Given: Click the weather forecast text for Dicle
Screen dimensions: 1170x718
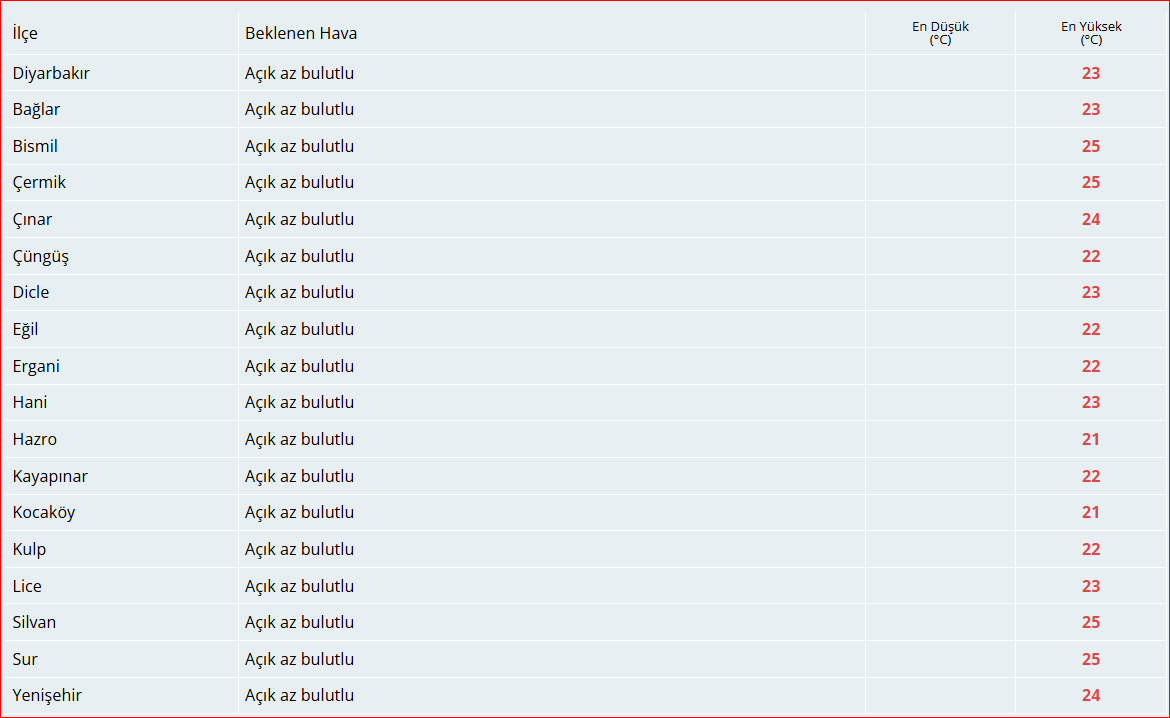Looking at the screenshot, I should tap(299, 292).
